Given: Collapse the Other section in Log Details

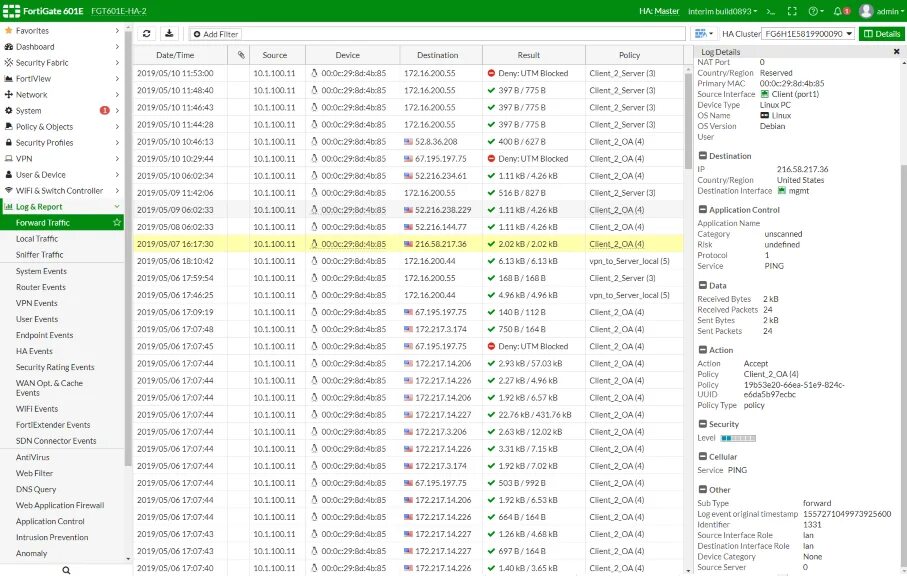Looking at the screenshot, I should pos(702,489).
